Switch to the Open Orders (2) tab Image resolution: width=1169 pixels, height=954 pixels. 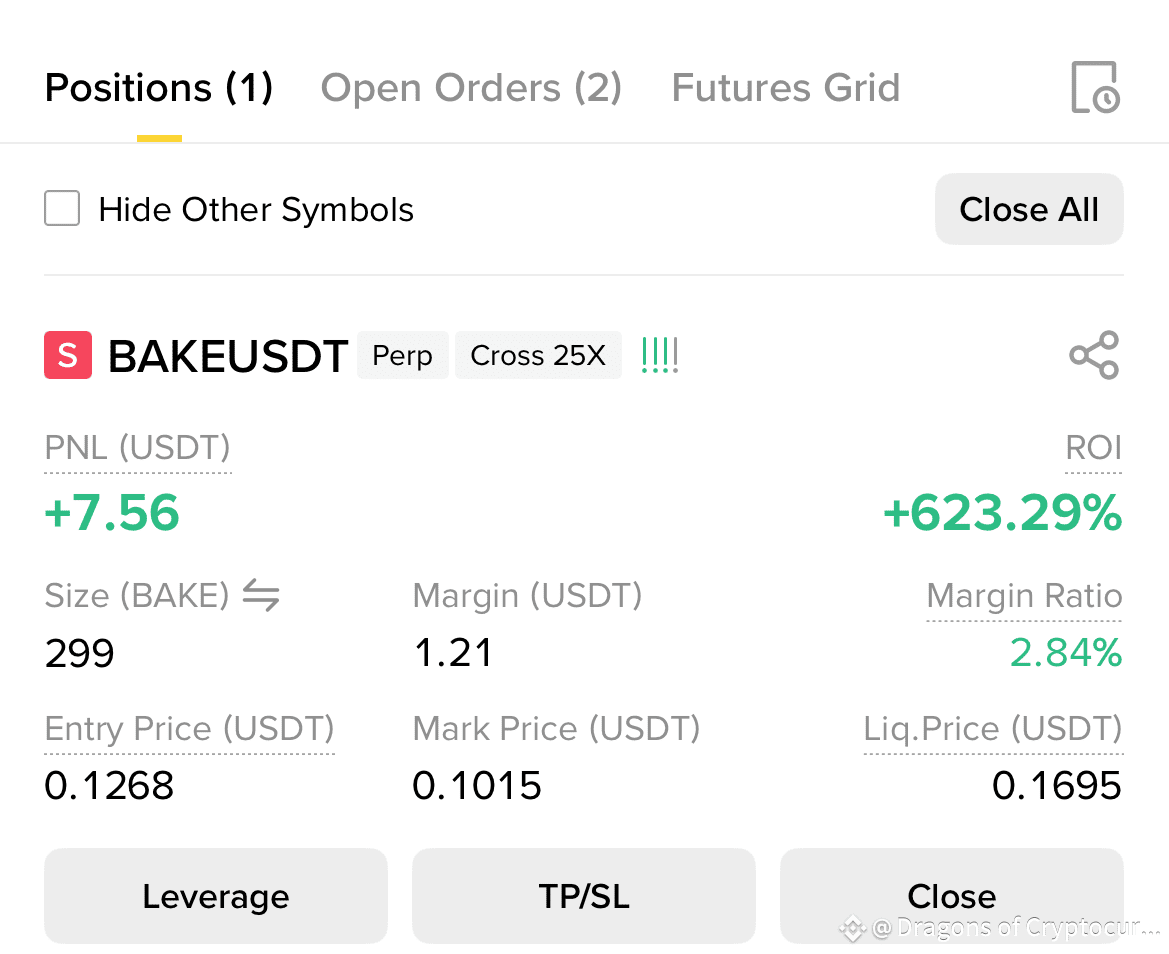coord(471,88)
